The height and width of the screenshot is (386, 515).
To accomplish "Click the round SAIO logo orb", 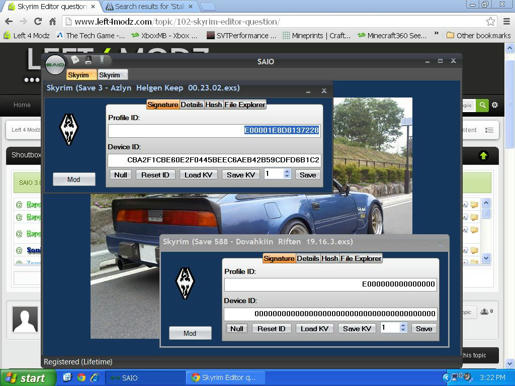I will (55, 64).
